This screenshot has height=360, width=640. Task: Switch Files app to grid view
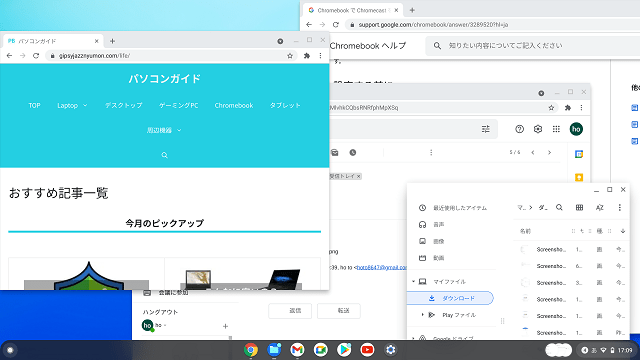click(x=579, y=207)
